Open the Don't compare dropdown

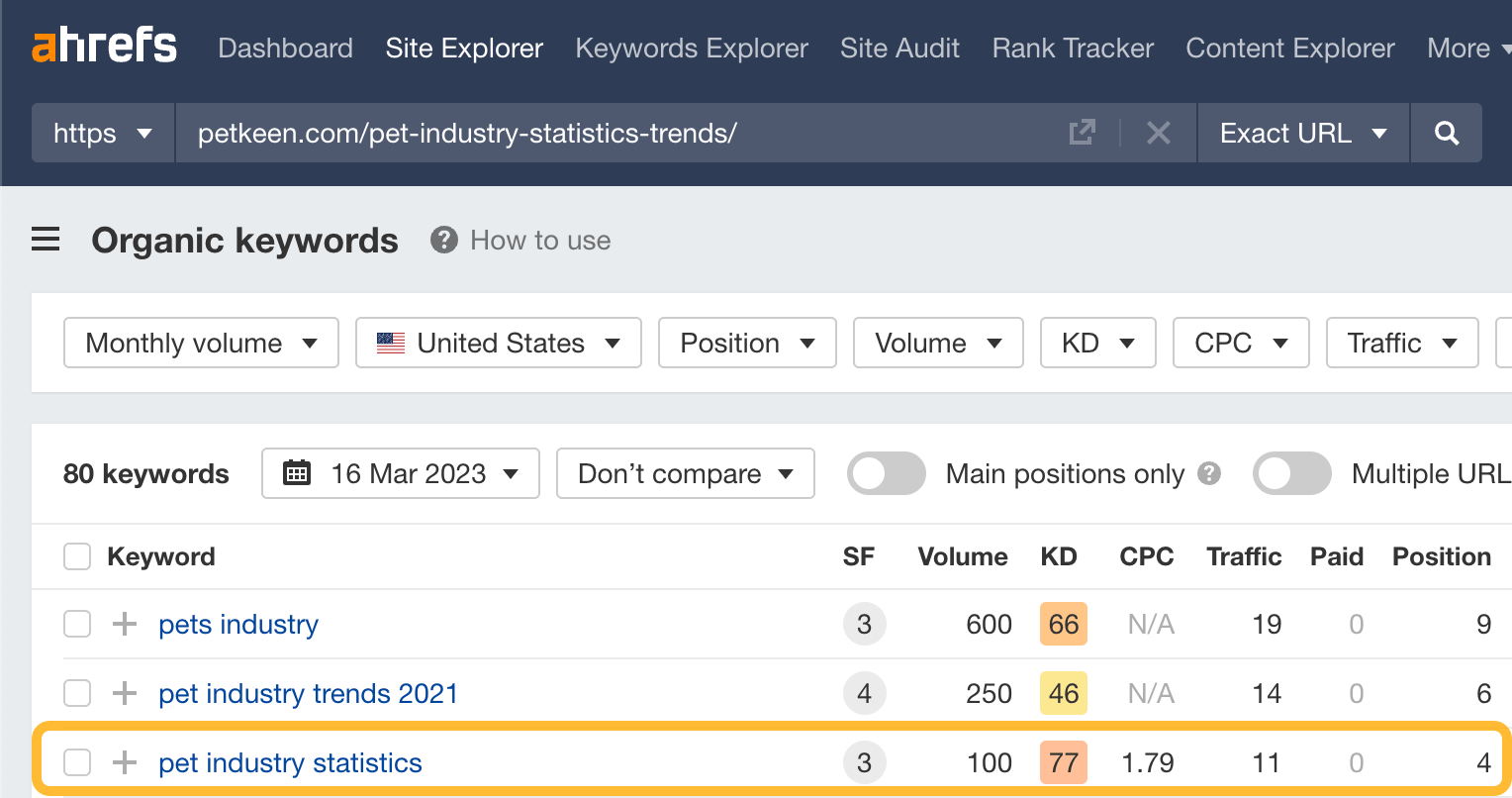click(x=685, y=473)
